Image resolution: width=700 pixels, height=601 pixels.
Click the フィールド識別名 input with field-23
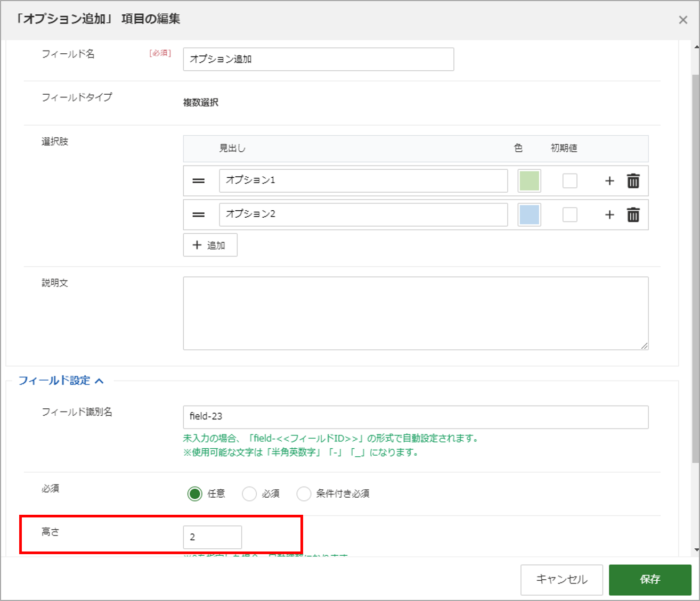coord(416,417)
